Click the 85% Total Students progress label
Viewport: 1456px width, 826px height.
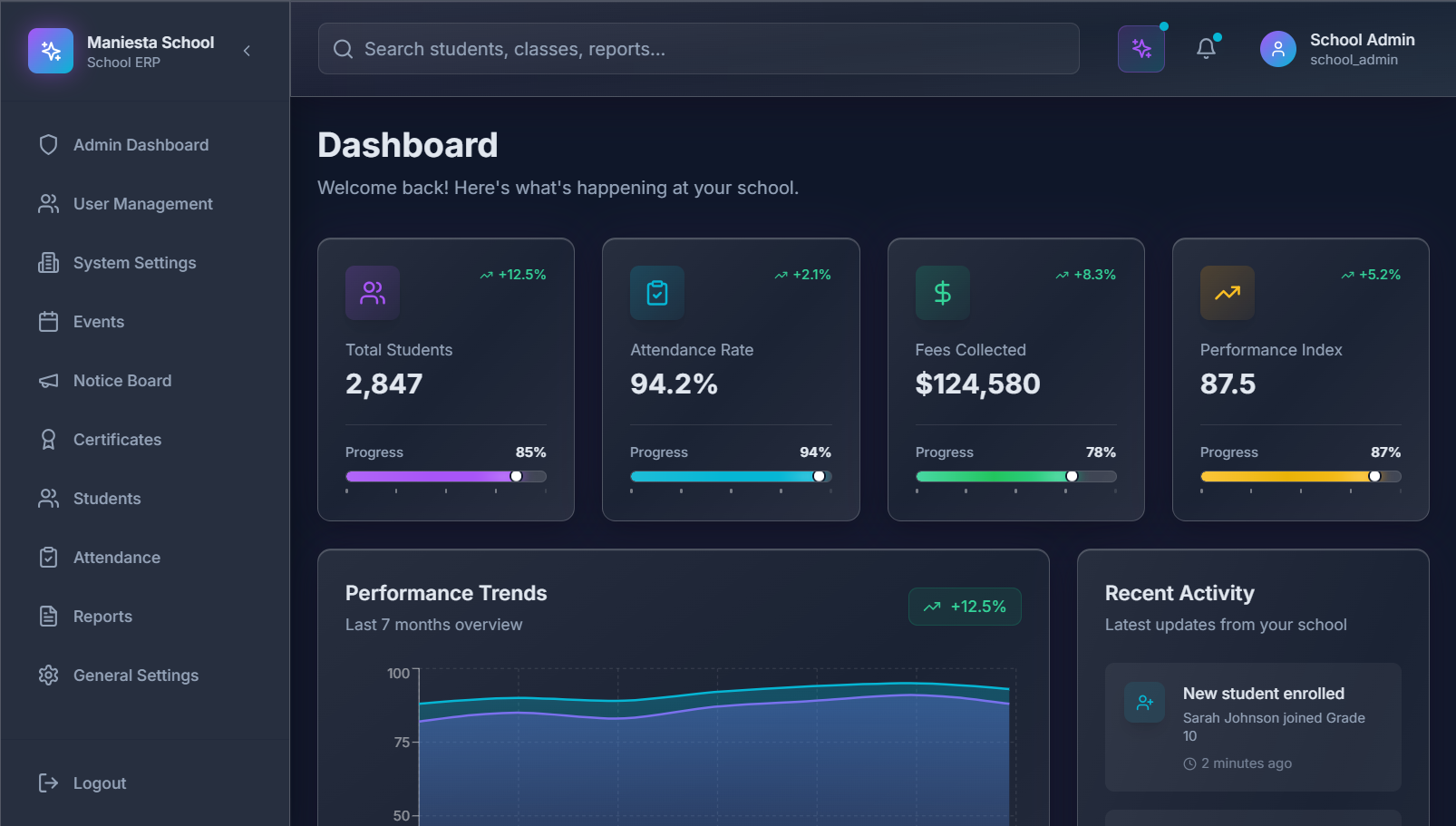coord(531,452)
